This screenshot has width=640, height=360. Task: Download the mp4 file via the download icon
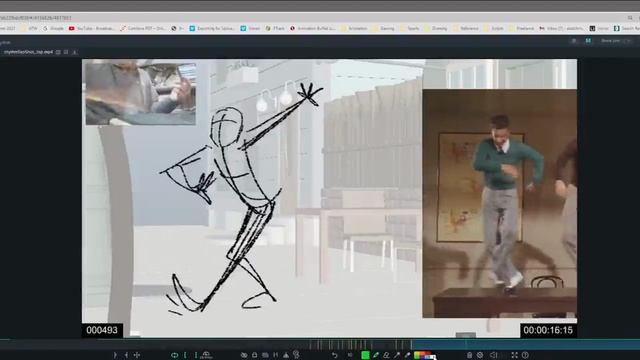(x=74, y=52)
